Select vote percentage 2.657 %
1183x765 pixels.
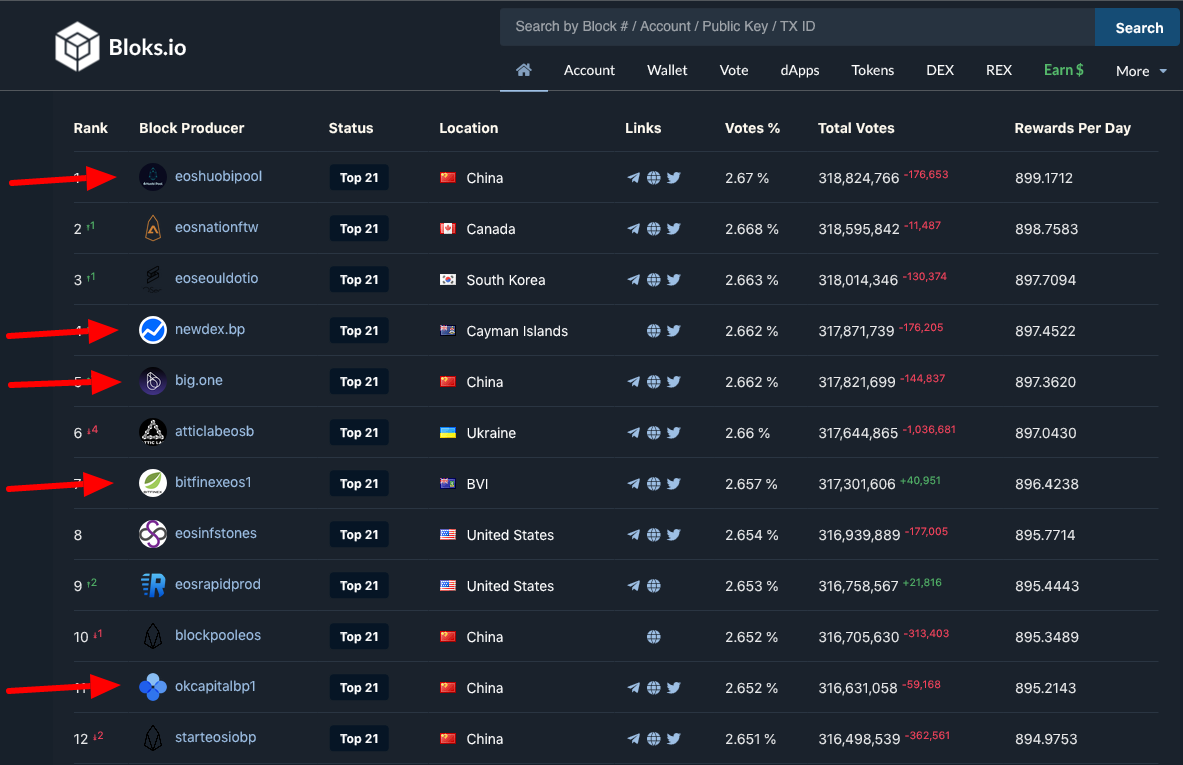point(751,484)
